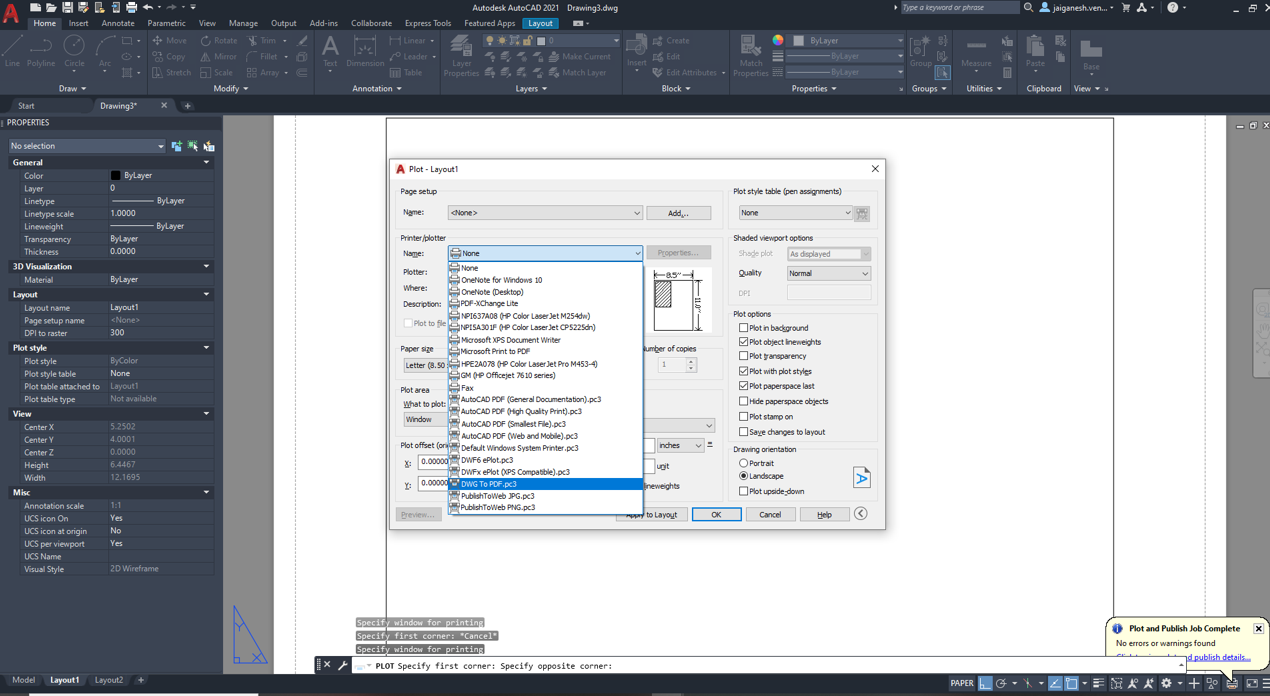
Task: Open the Layout2 tab
Action: (108, 680)
